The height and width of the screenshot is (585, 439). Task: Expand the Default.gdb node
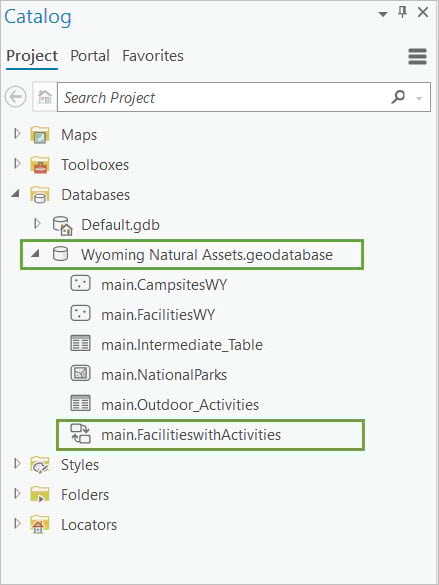pyautogui.click(x=37, y=223)
